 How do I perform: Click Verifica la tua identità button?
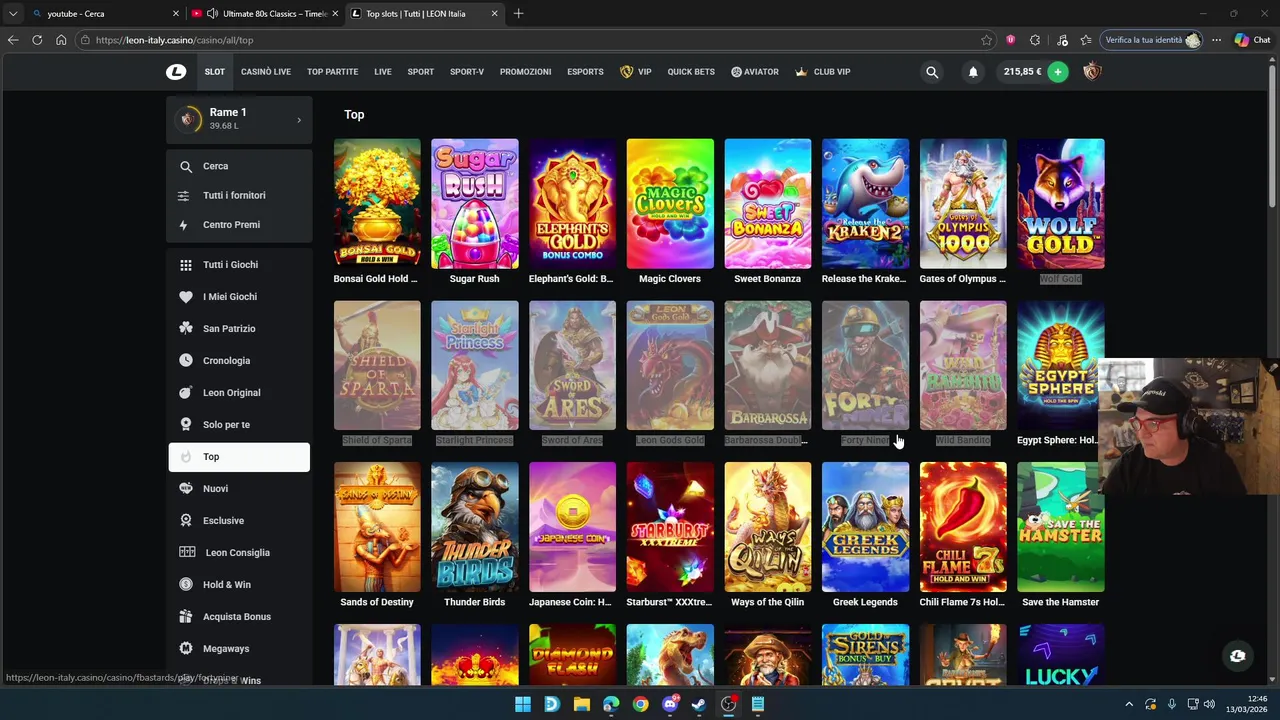click(x=1152, y=40)
